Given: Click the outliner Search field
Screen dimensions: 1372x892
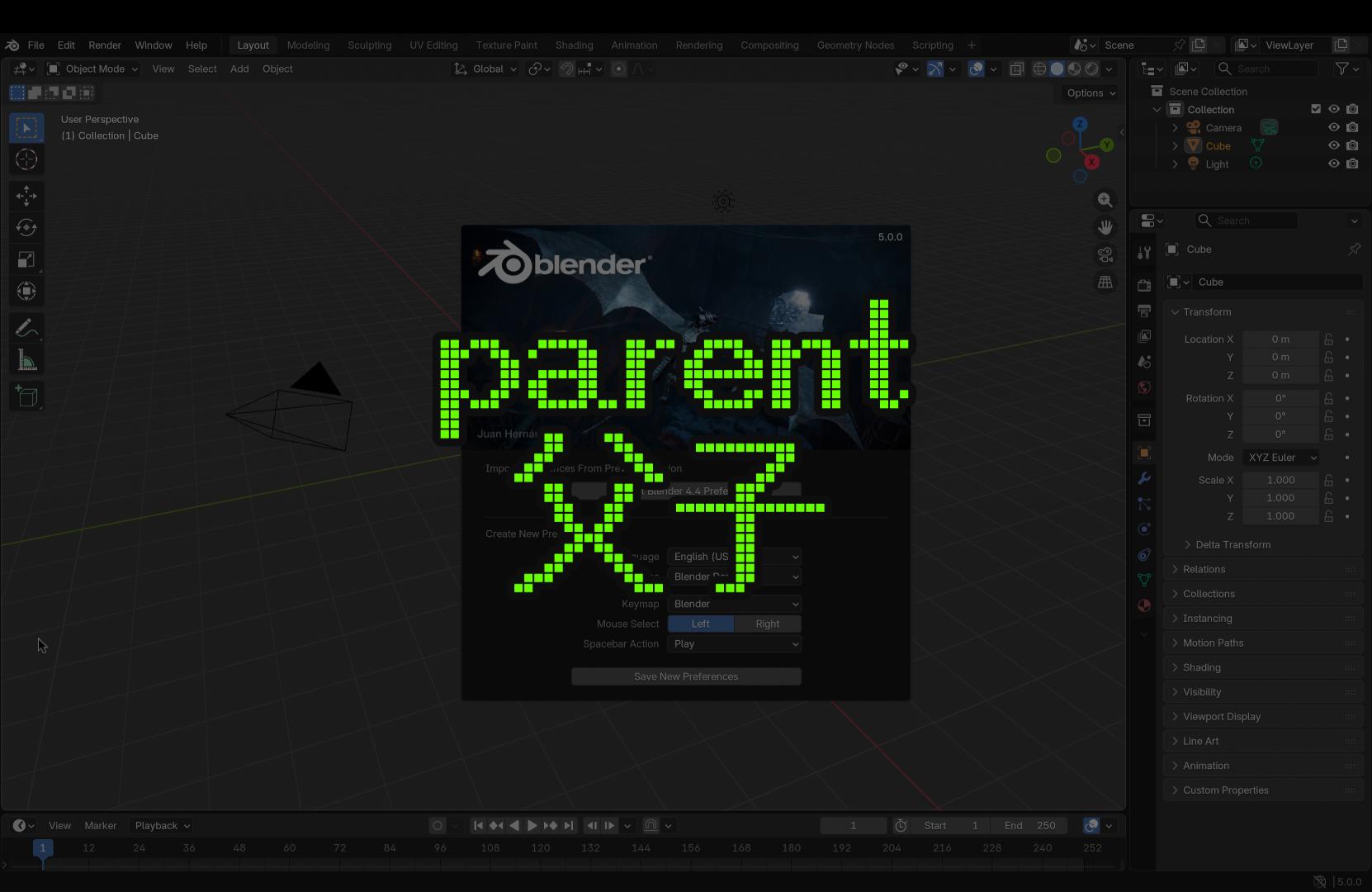Looking at the screenshot, I should click(1266, 69).
